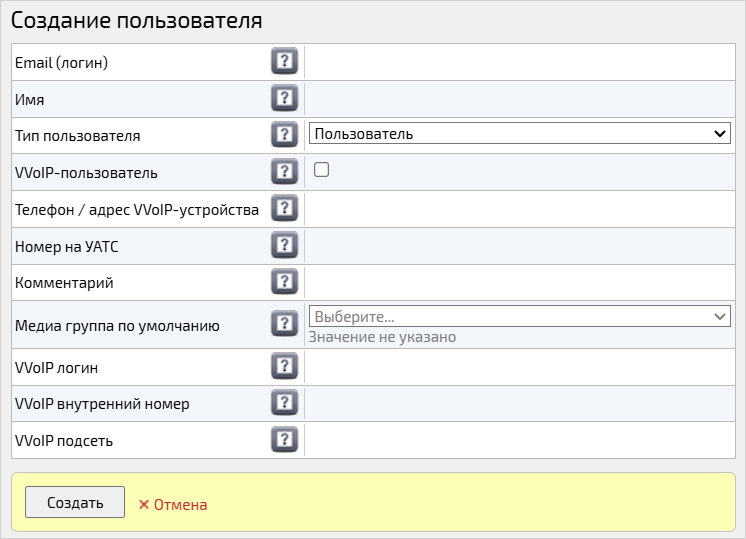Show help for VVoIP внутренний номер
The image size is (746, 539).
pos(285,403)
